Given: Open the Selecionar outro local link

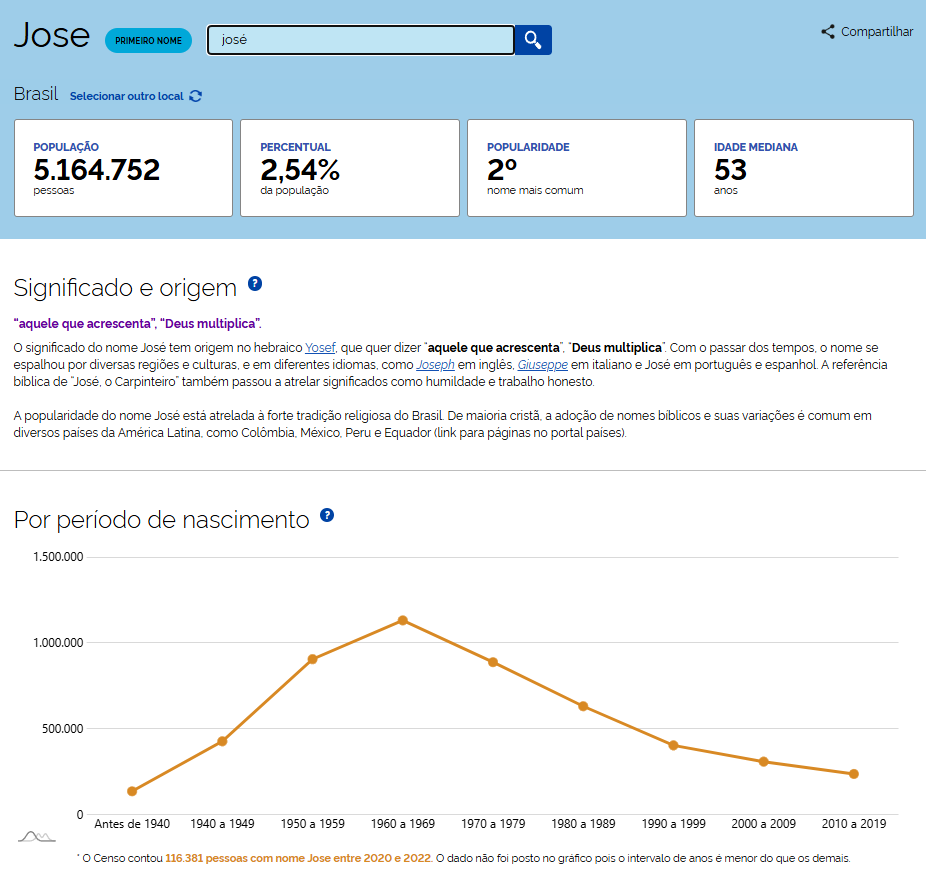Looking at the screenshot, I should pos(127,96).
